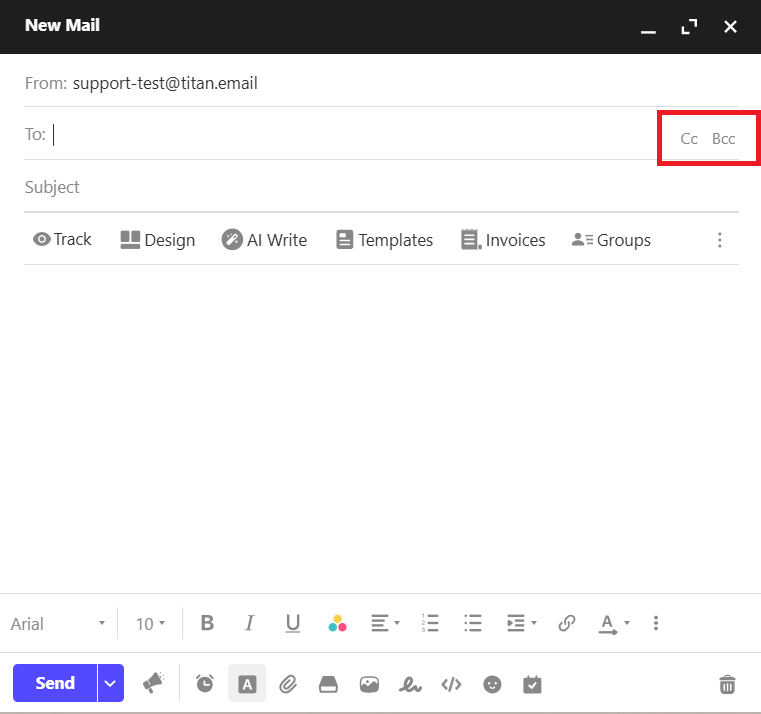Viewport: 761px width, 714px height.
Task: Expand the Send options arrow
Action: [x=111, y=683]
